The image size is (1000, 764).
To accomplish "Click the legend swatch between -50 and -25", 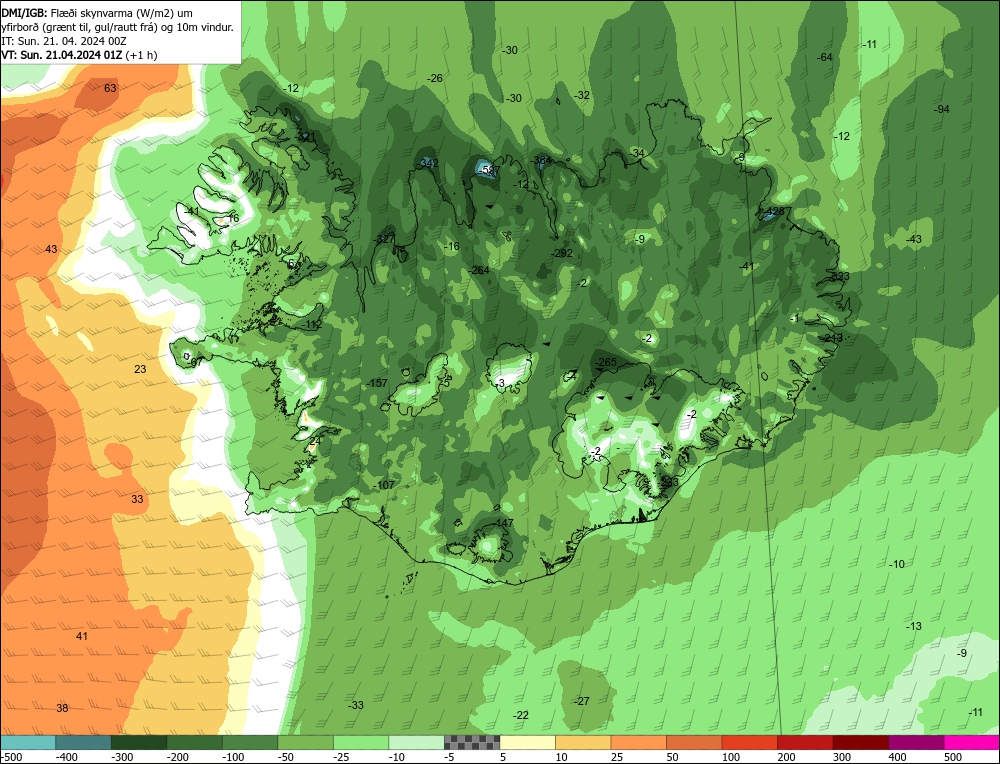I will tap(305, 742).
